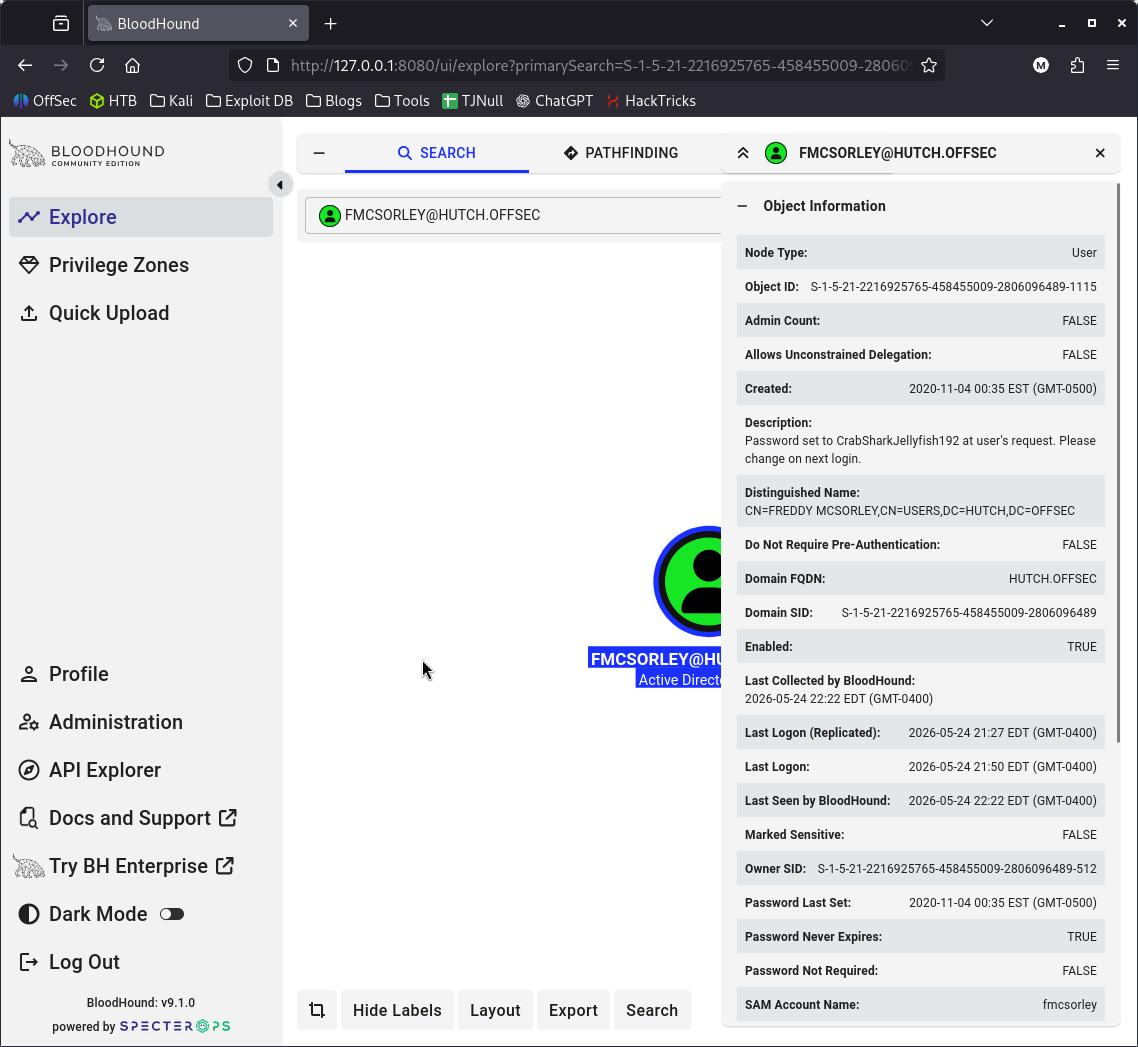
Task: Open the Tools bookmarks folder
Action: coord(402,101)
